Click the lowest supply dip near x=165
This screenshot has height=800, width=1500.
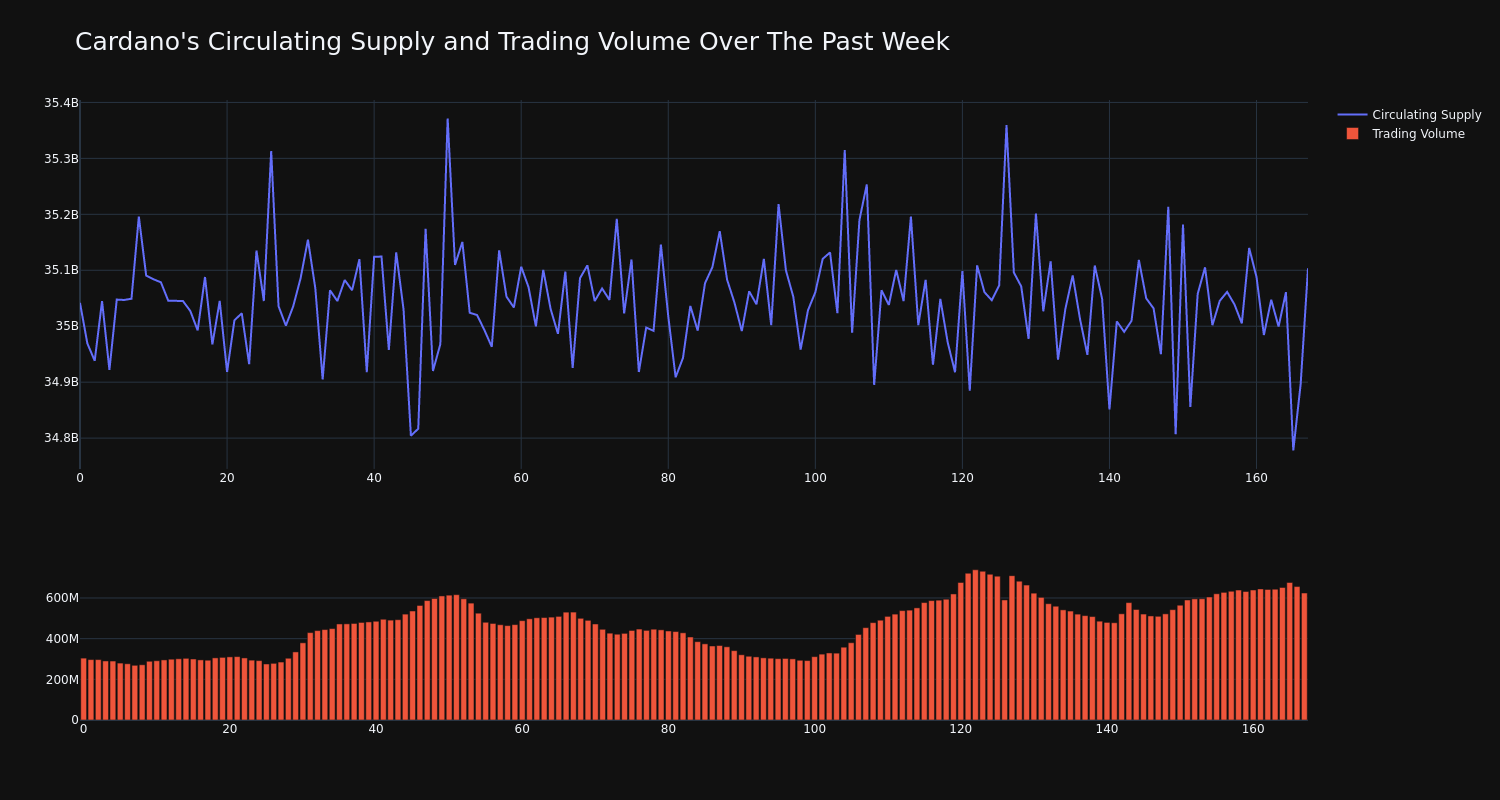[1293, 449]
